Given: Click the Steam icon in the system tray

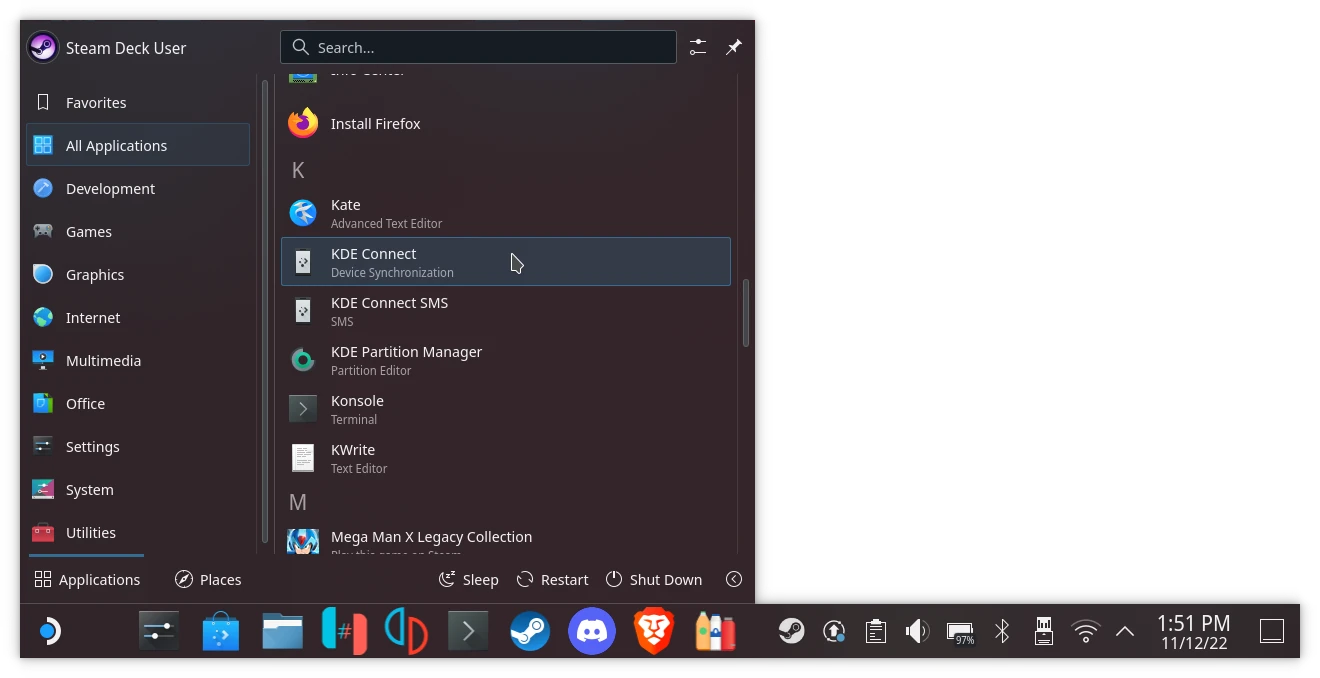Looking at the screenshot, I should click(x=792, y=631).
